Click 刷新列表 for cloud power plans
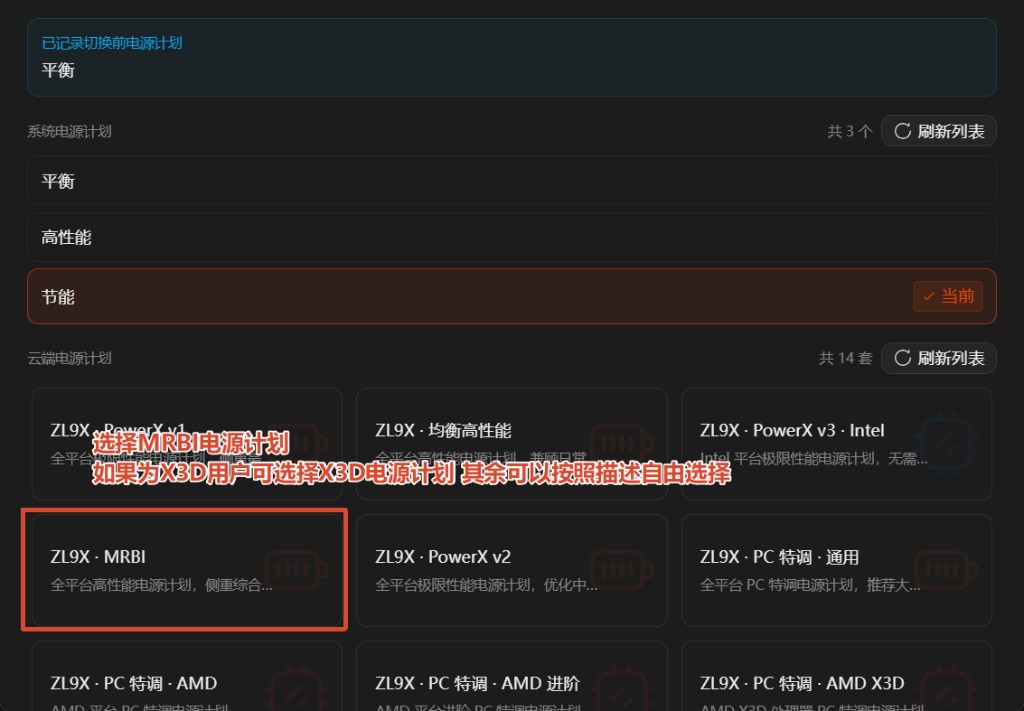 point(938,358)
